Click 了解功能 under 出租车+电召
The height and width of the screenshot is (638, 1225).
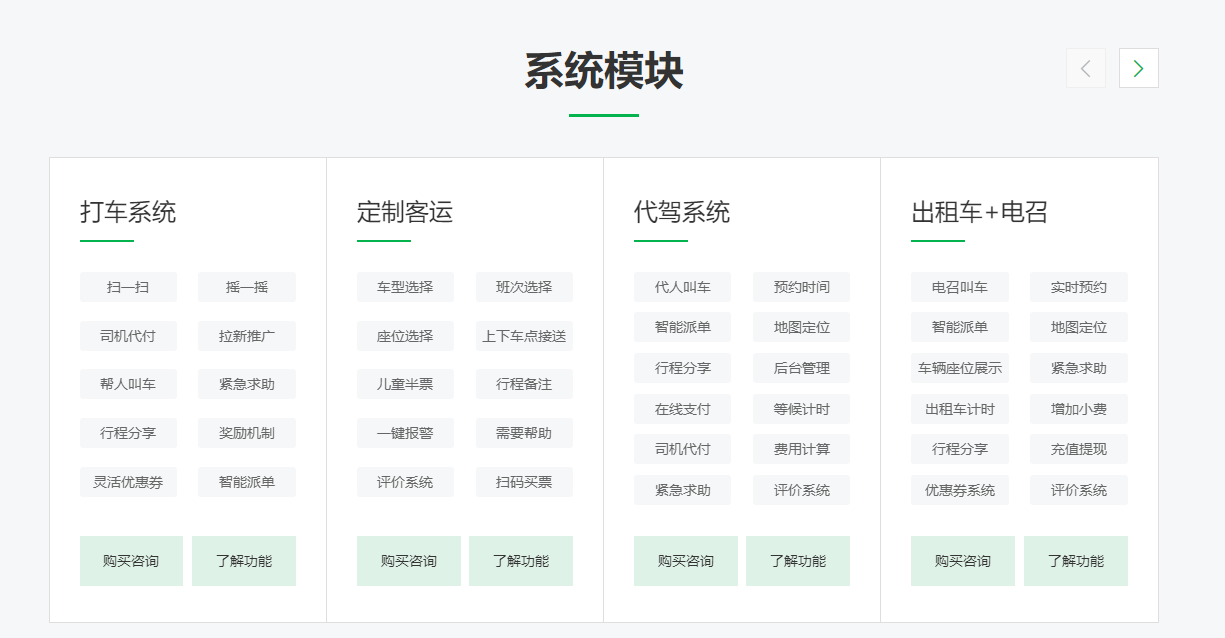1075,561
